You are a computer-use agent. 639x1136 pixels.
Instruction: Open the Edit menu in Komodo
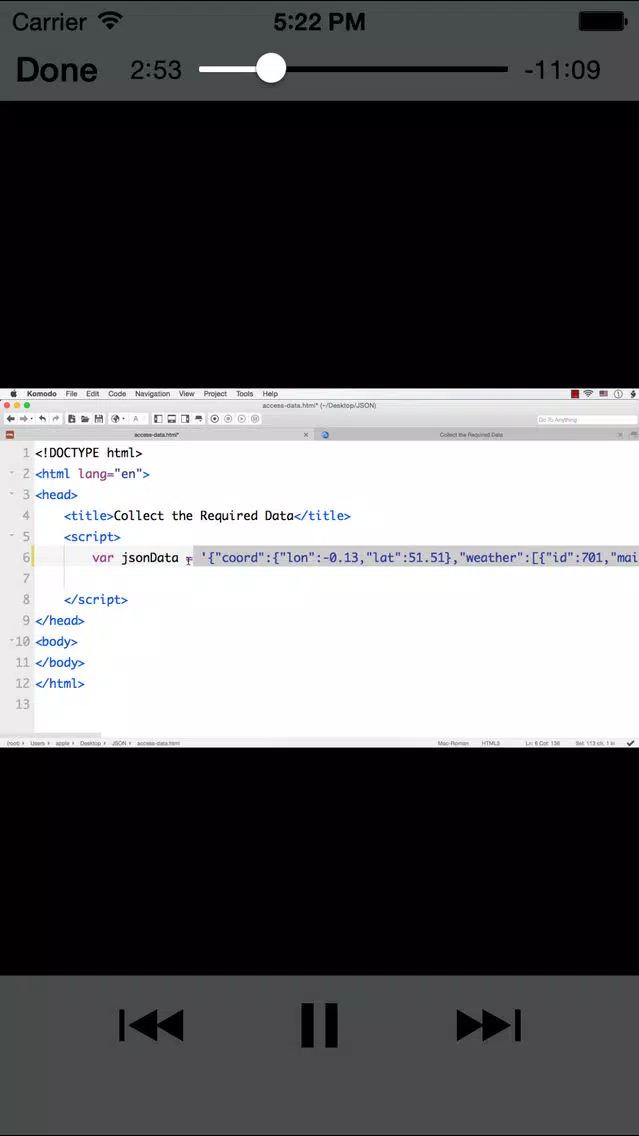(93, 394)
